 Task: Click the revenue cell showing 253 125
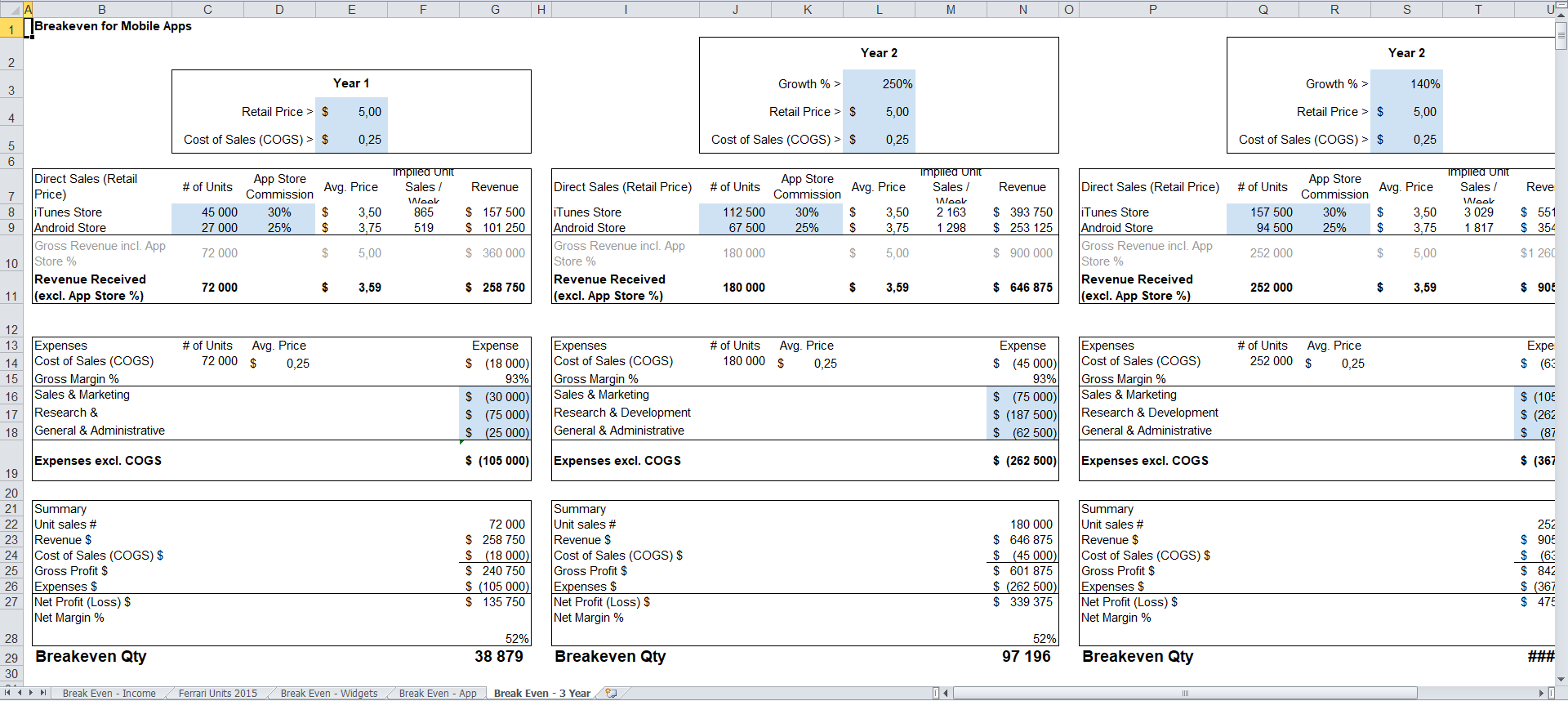coord(1022,228)
